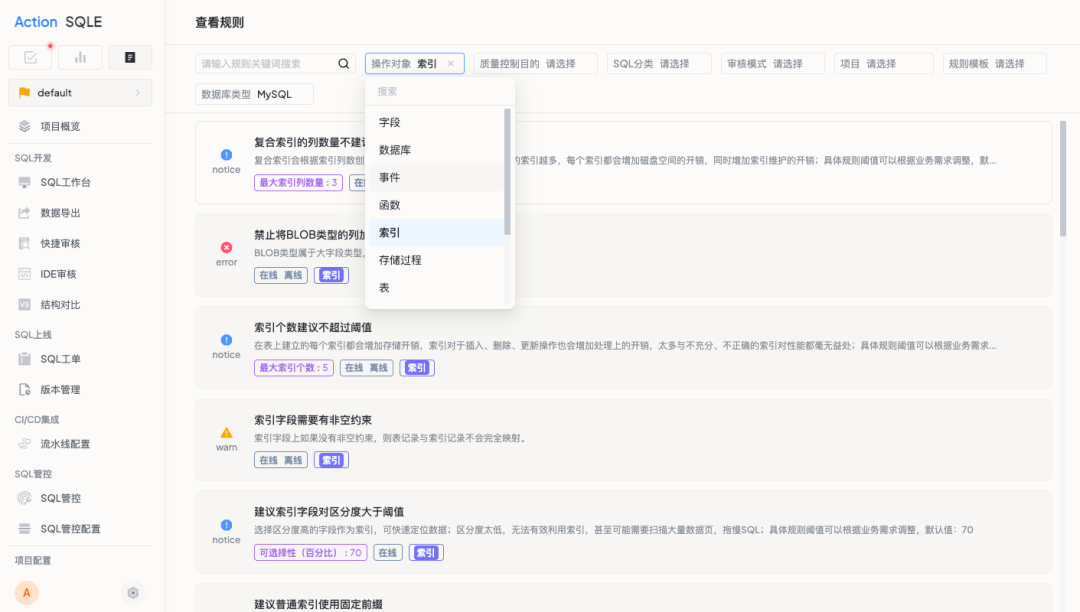Select the highlighted 索引 option
The height and width of the screenshot is (612, 1080).
point(437,233)
